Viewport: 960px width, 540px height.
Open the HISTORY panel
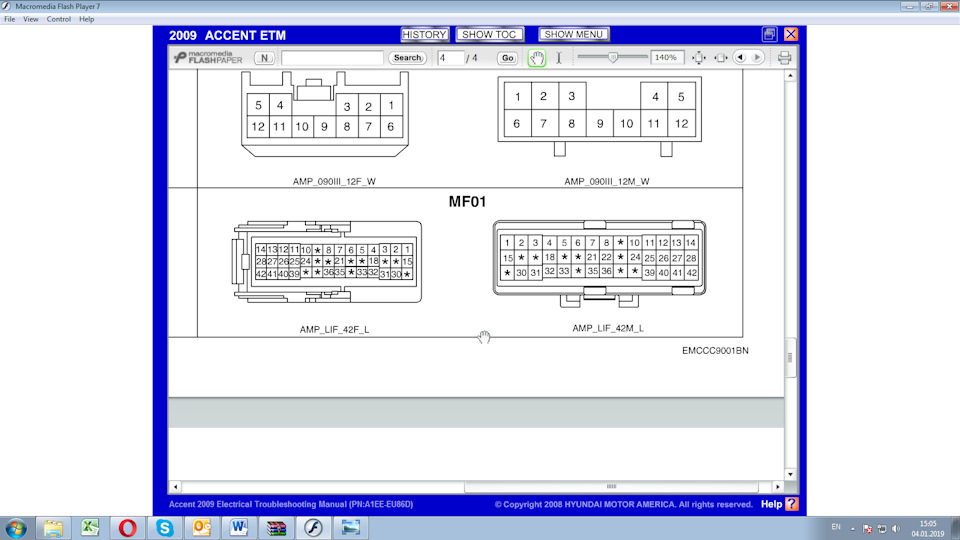point(424,34)
